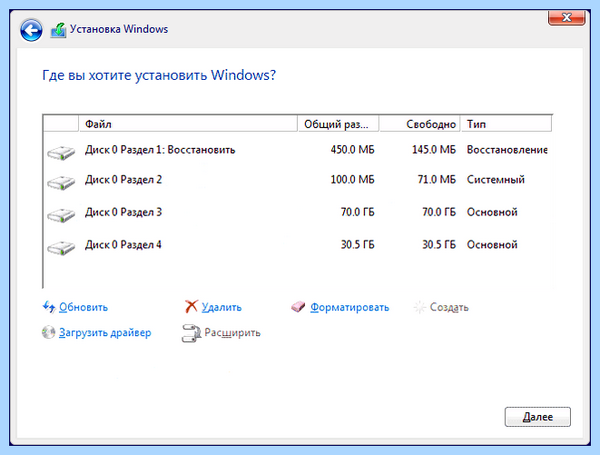Click drive icon of Диск 0 Раздел 1

point(61,153)
